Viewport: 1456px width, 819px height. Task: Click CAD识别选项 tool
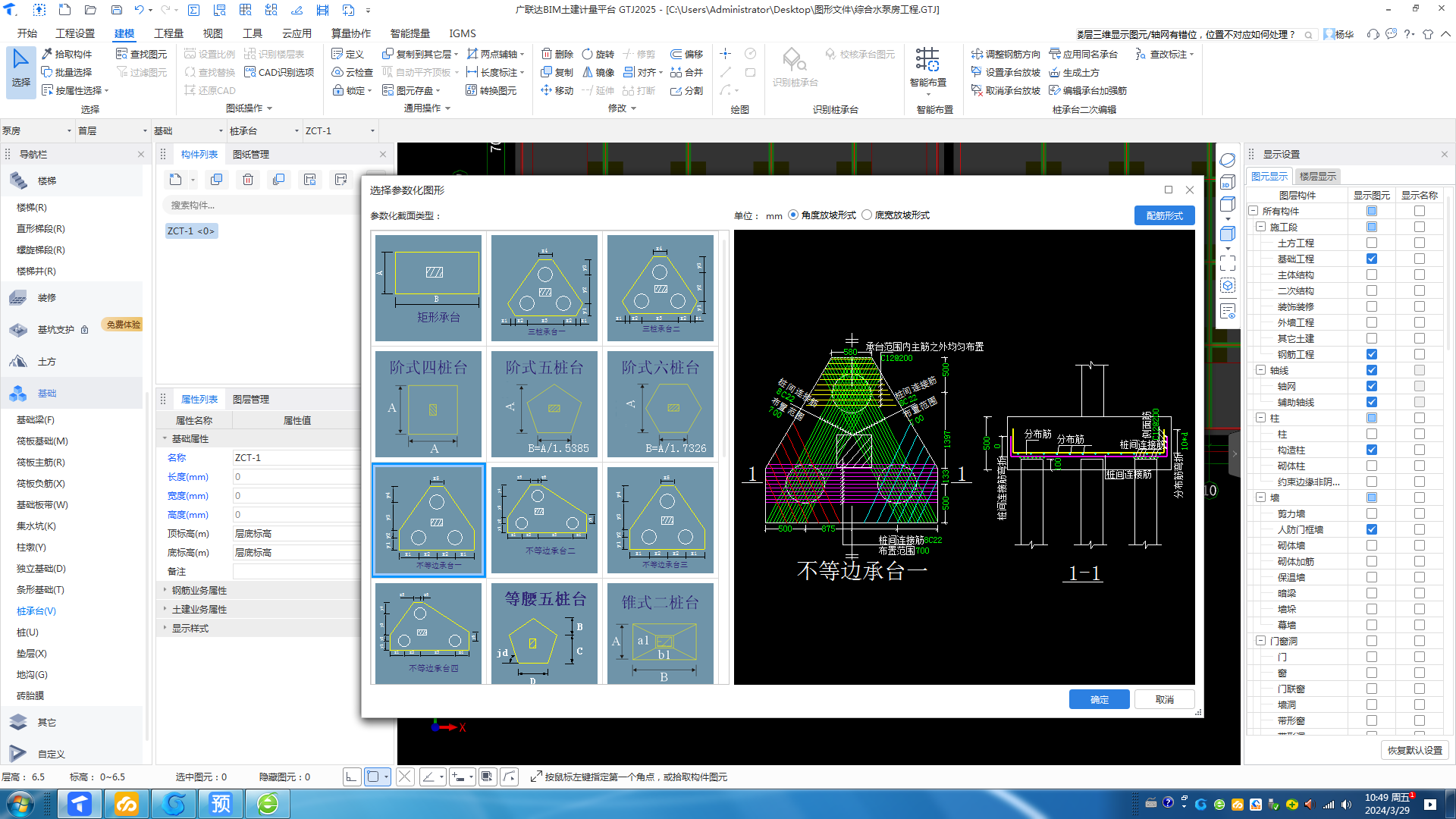click(x=279, y=72)
